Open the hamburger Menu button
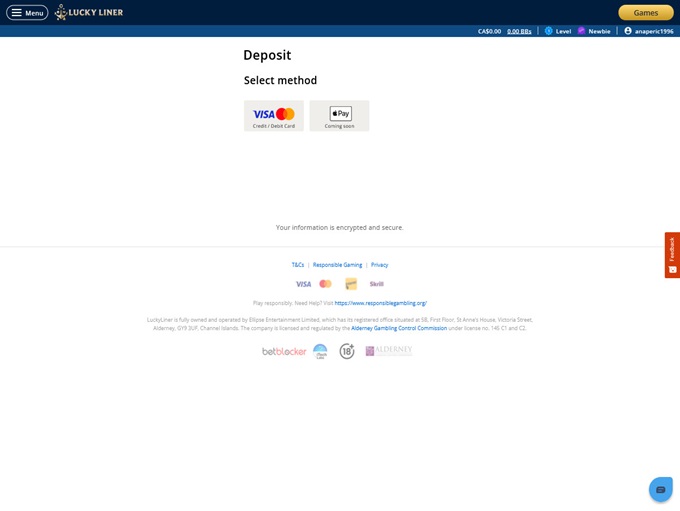 [x=27, y=13]
